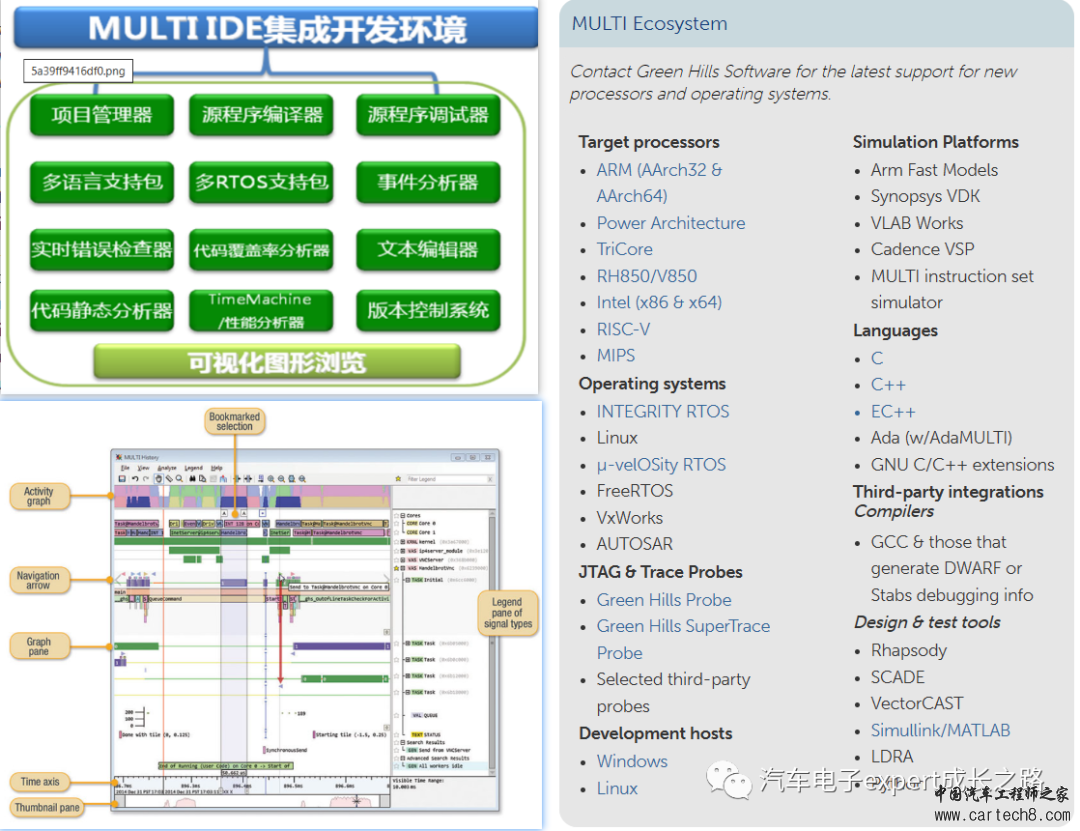Open the Green Hills Probe link
Screen dimensions: 1080x831
(x=664, y=599)
